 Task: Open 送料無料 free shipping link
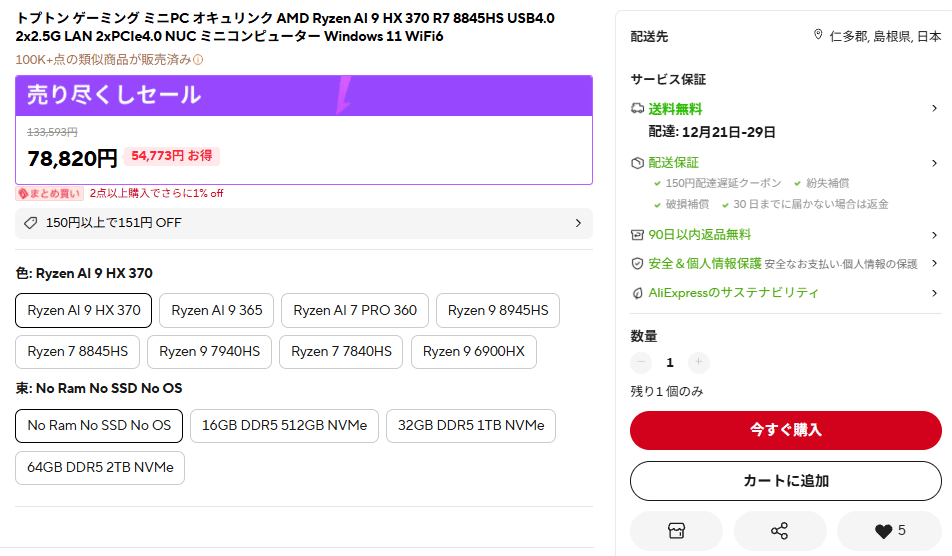coord(675,109)
